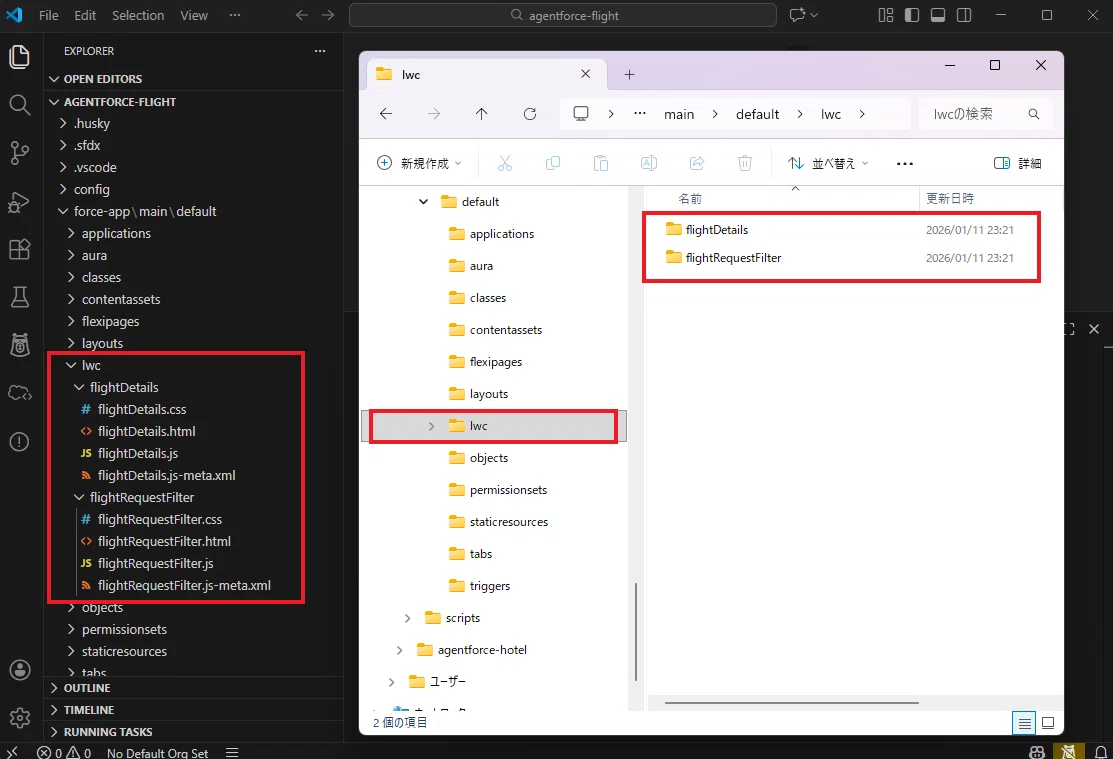Collapse the default folder in File Explorer tree
Screen dimensions: 1113x759
[424, 202]
